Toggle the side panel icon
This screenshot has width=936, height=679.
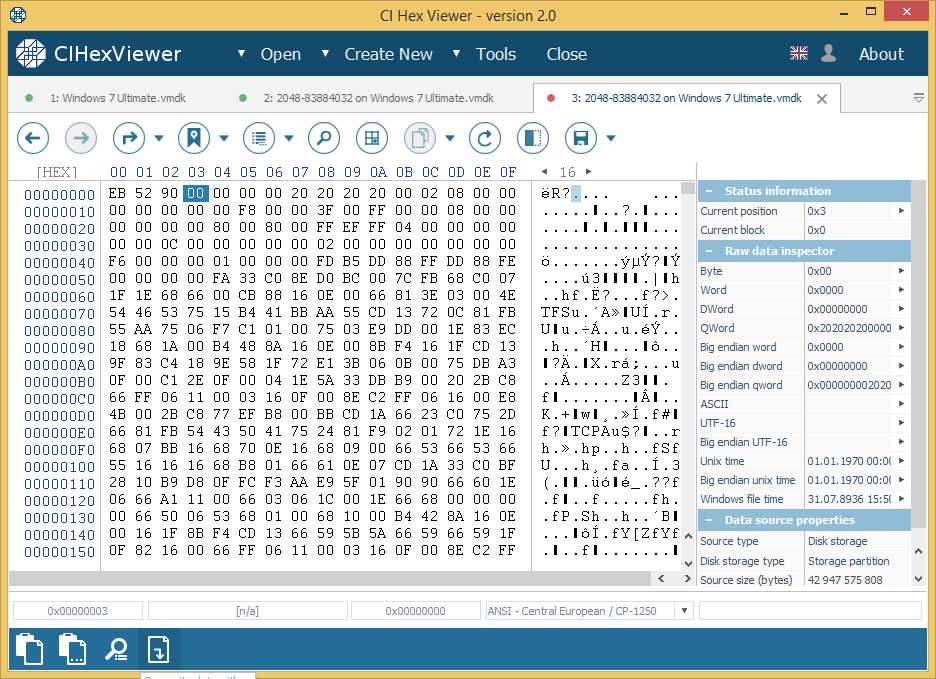532,138
